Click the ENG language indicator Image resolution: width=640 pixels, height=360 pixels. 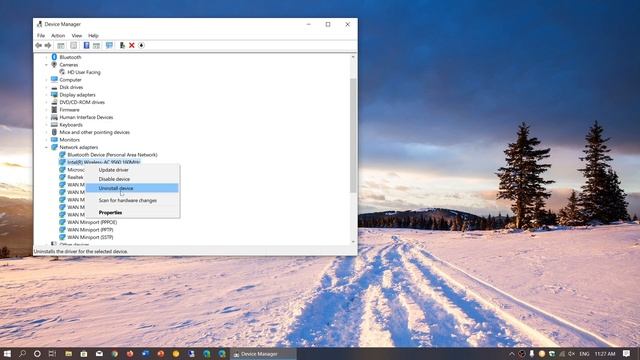pyautogui.click(x=584, y=353)
